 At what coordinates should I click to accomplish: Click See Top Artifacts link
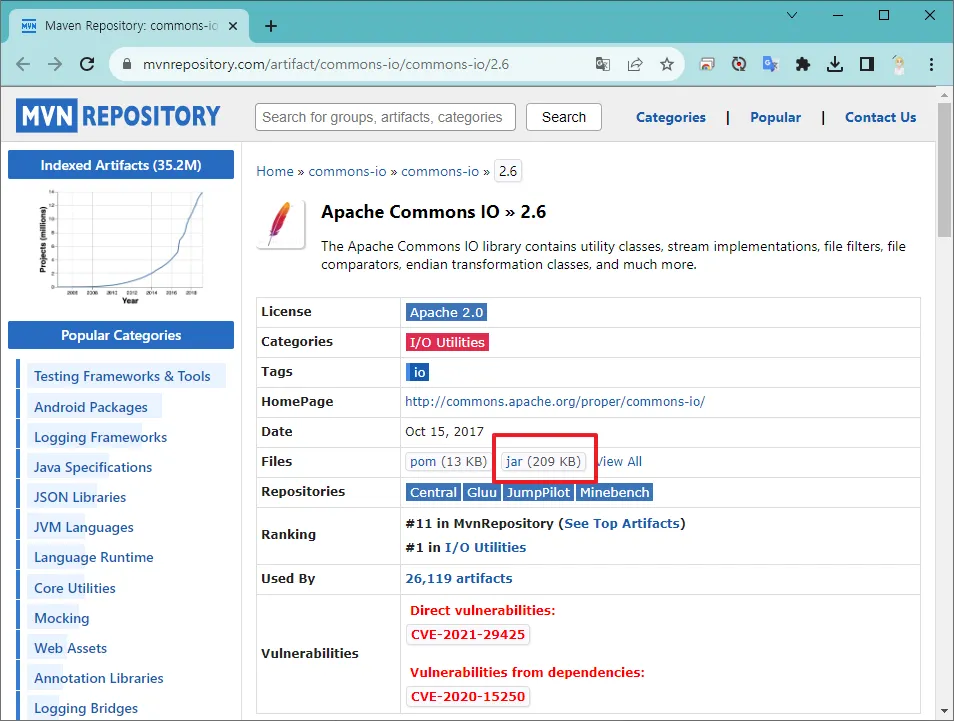[622, 524]
